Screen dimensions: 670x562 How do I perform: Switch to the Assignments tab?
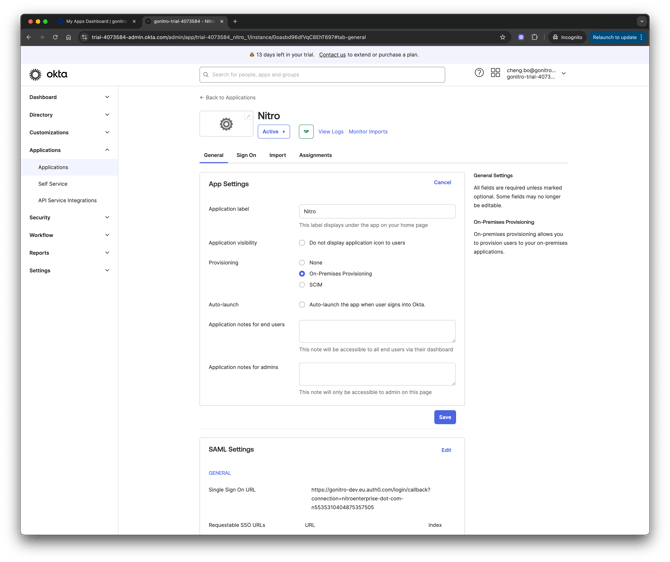click(x=315, y=155)
